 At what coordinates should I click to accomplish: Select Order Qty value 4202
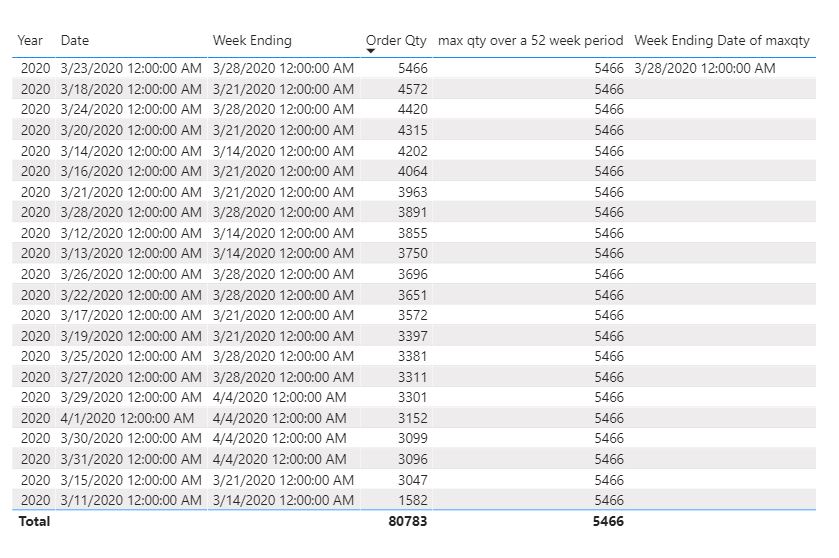413,151
